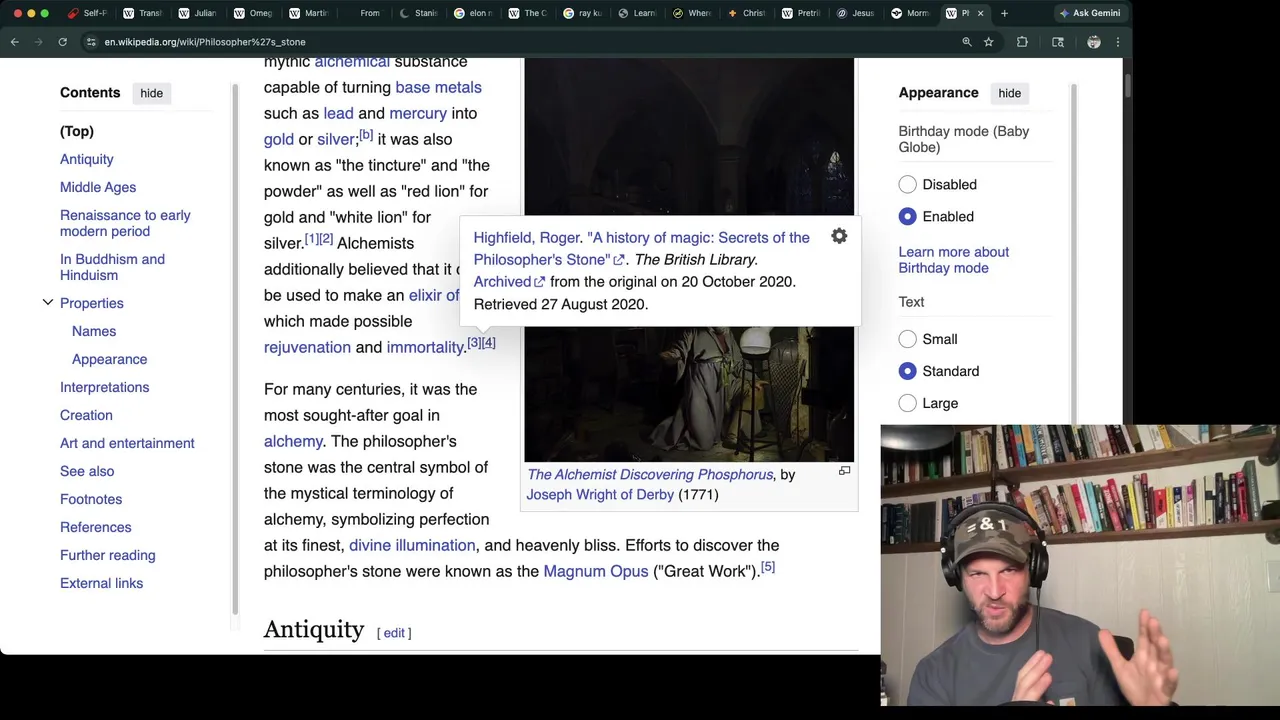Viewport: 1280px width, 720px height.
Task: Click the Ask Gemini button
Action: (x=1090, y=13)
